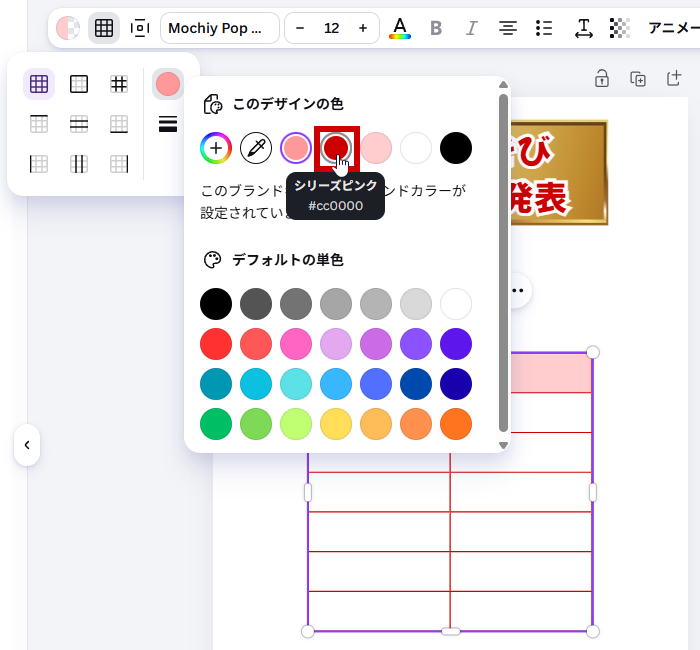This screenshot has height=650, width=700.
Task: Choose orange default color swatch
Action: [x=456, y=424]
